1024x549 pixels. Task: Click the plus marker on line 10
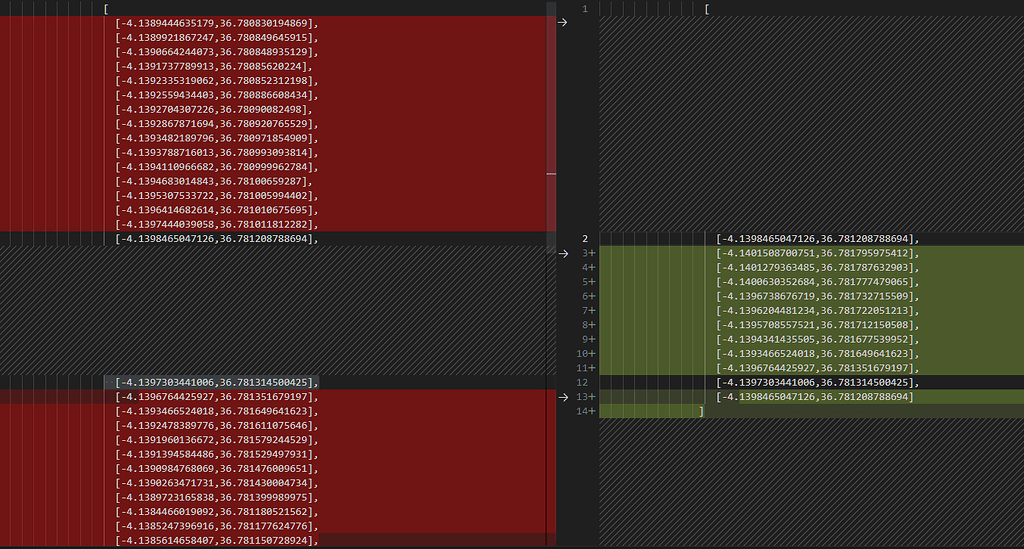(x=592, y=354)
